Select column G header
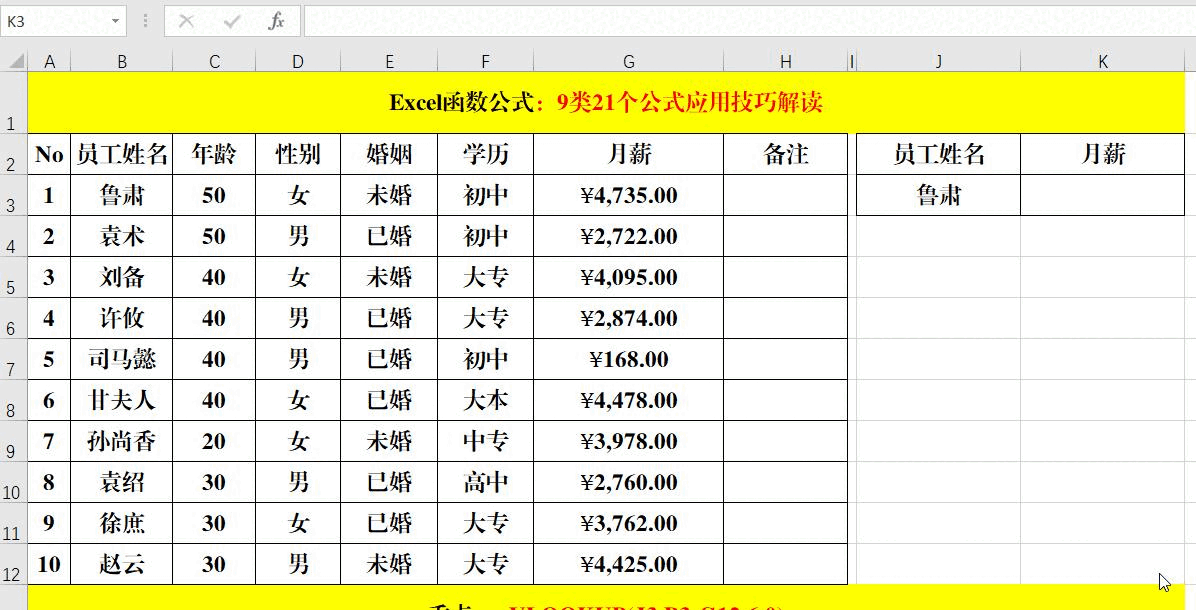This screenshot has height=610, width=1196. [x=629, y=60]
